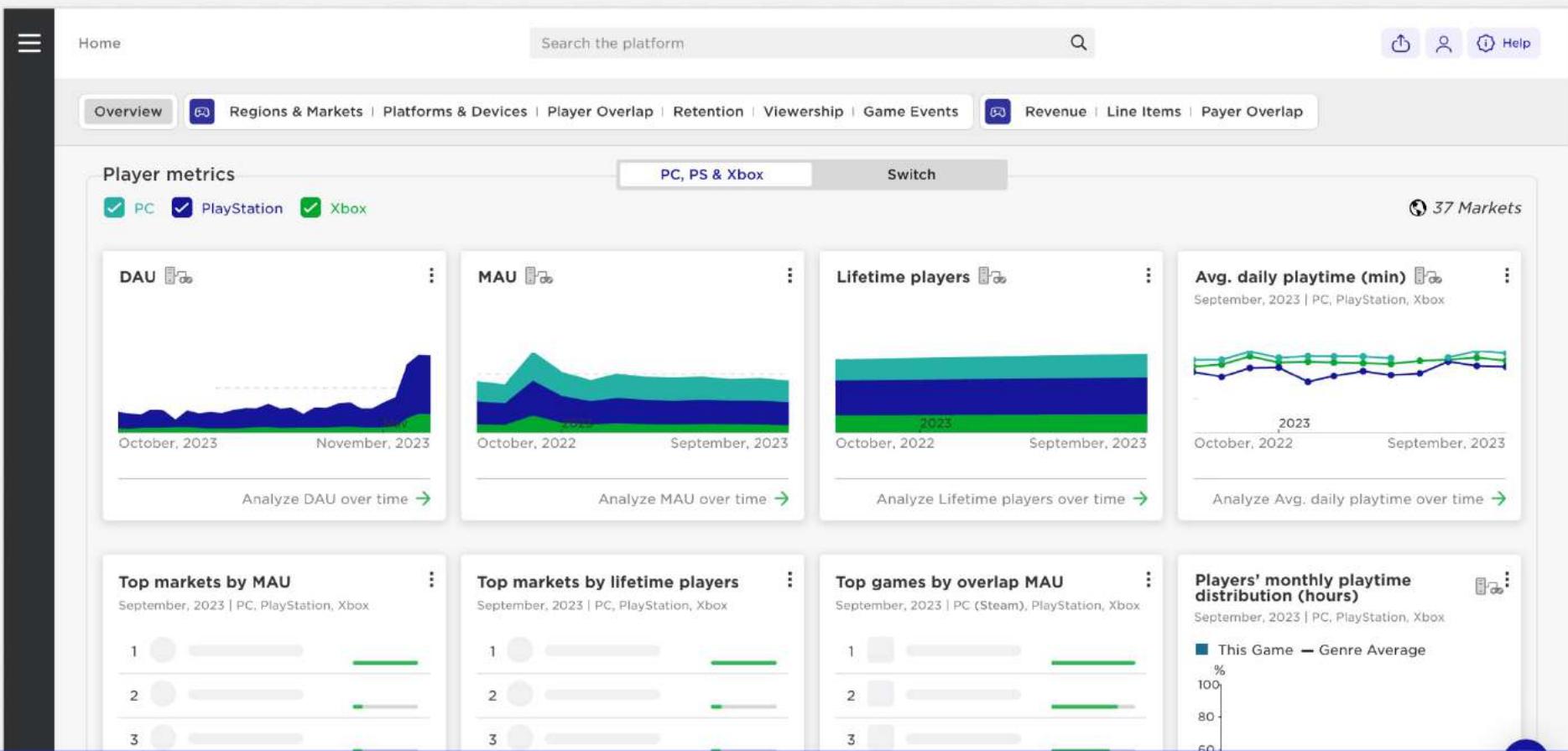Toggle the PC checkbox
Viewport: 1568px width, 751px height.
114,208
